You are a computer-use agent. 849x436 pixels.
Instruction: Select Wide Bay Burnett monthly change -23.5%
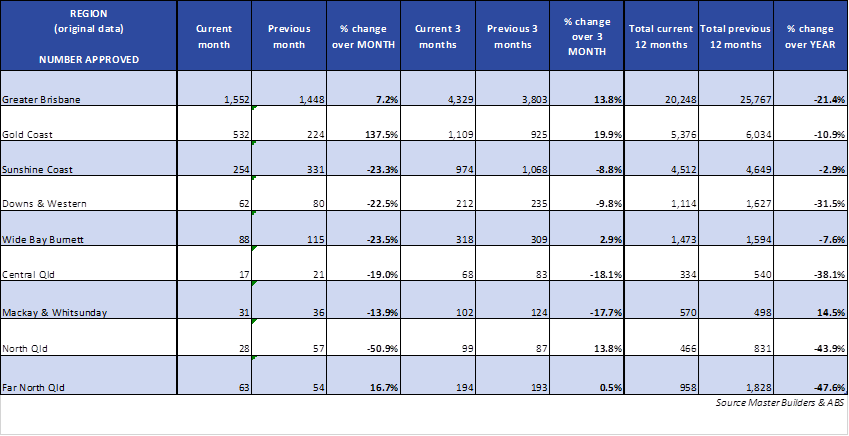363,229
